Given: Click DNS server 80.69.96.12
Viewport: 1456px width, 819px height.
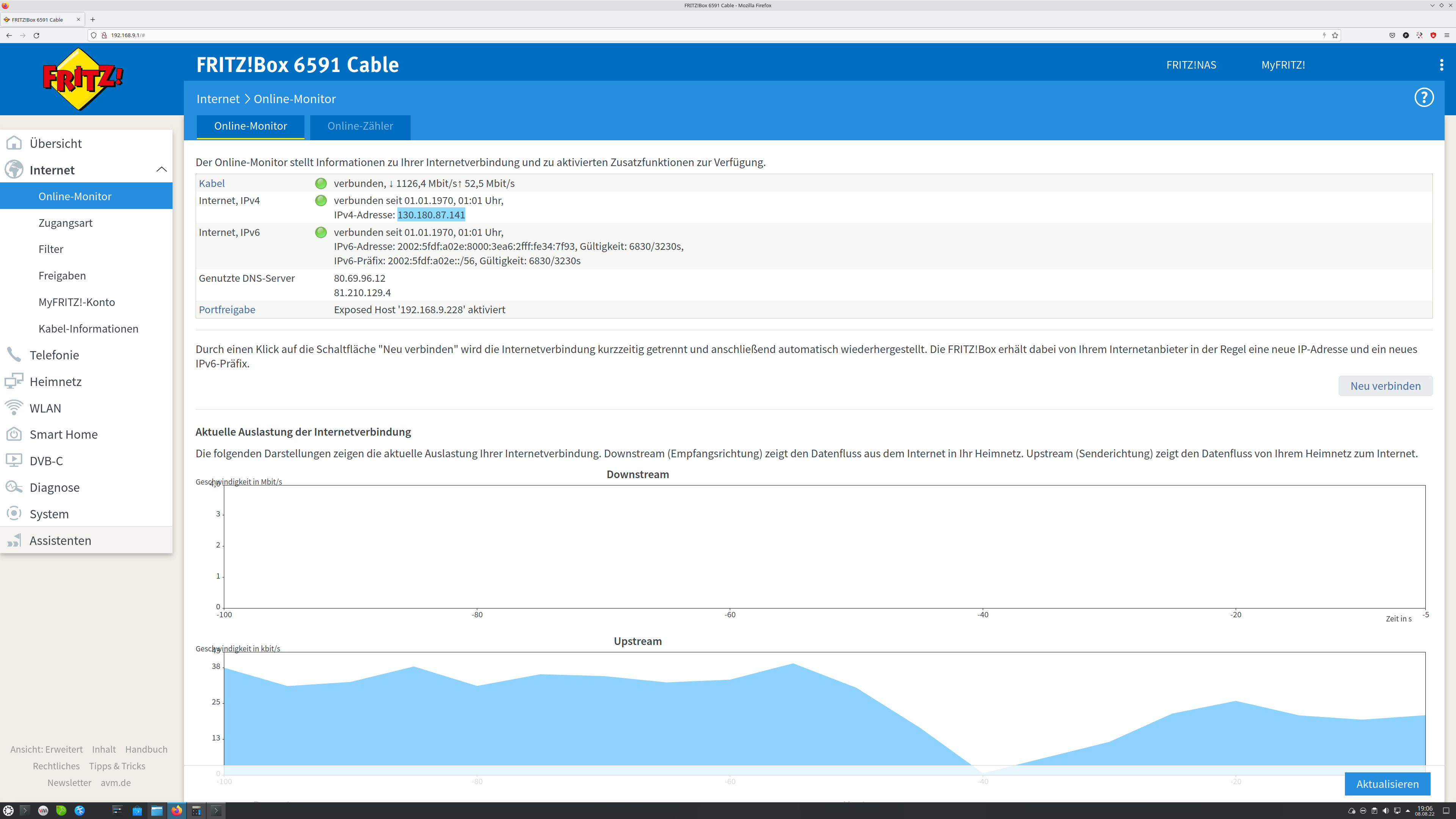Looking at the screenshot, I should (359, 278).
